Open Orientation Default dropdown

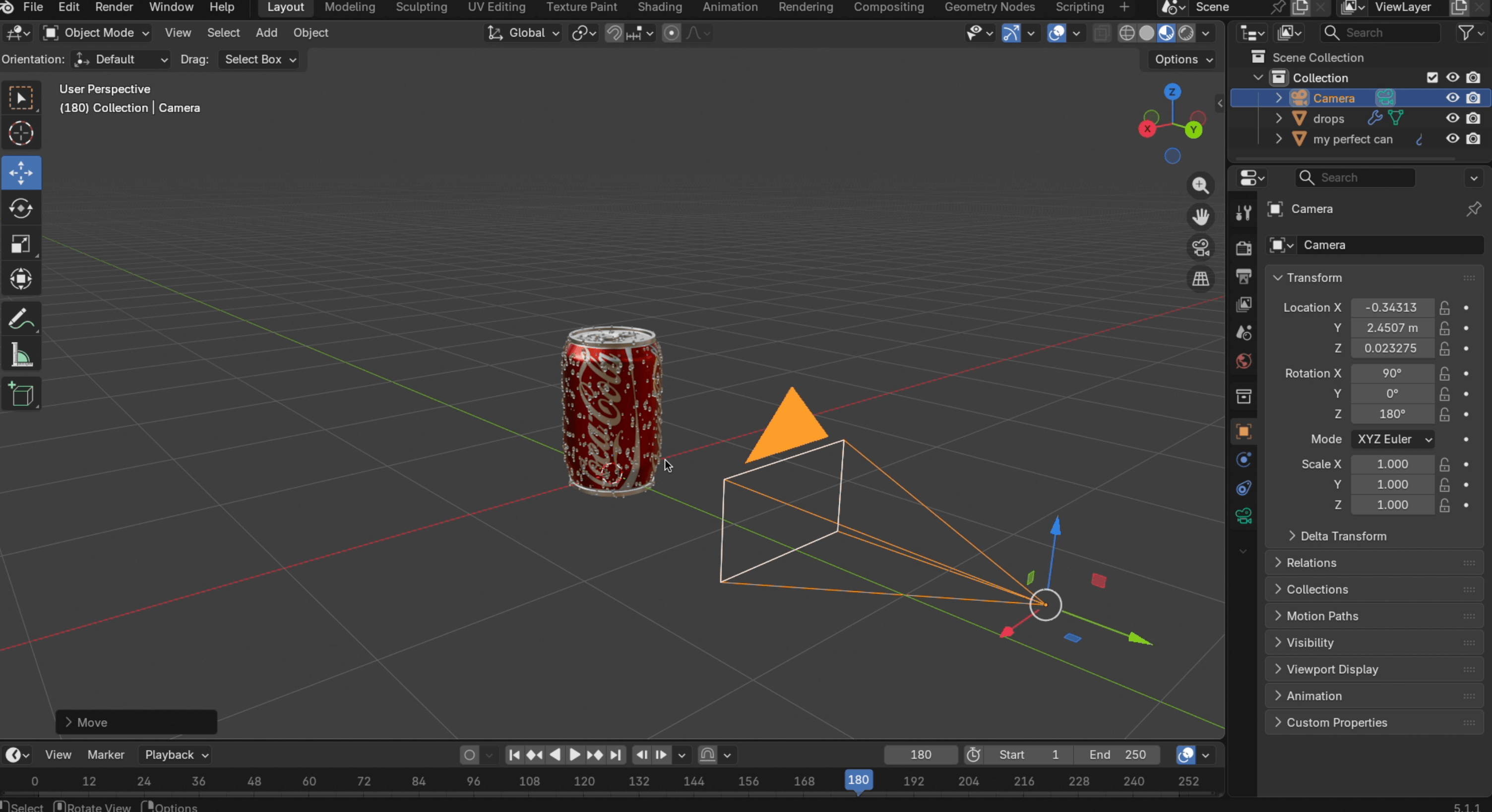point(121,59)
